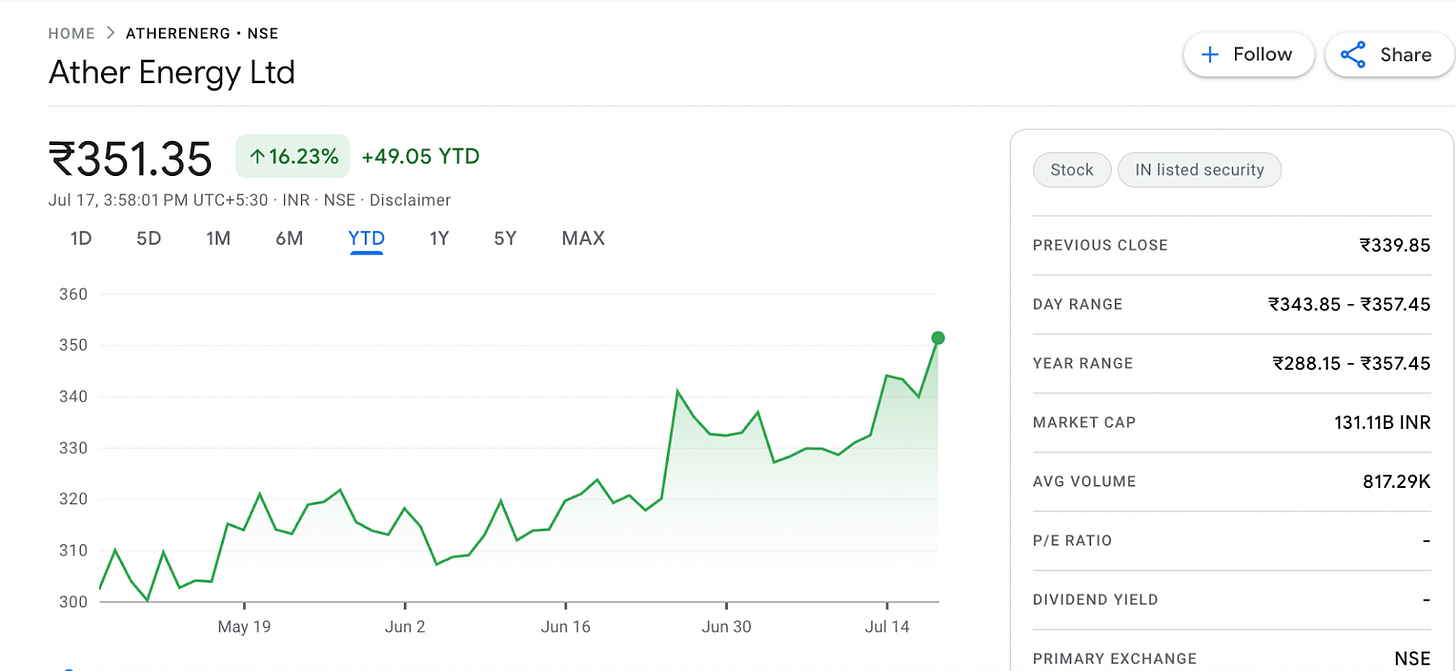This screenshot has height=671, width=1456.
Task: Click the P/E RATIO label
Action: [x=1072, y=540]
